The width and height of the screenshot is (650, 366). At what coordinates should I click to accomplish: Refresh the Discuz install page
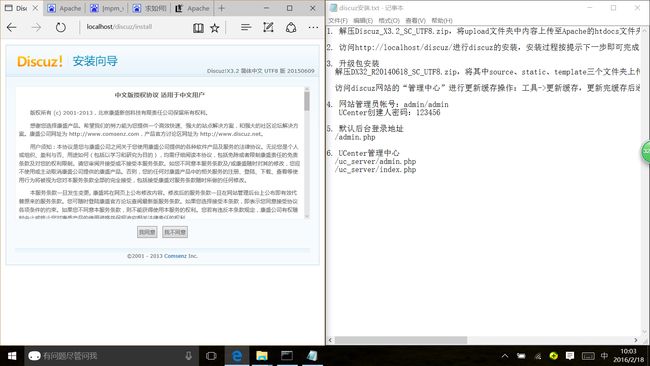[x=61, y=27]
